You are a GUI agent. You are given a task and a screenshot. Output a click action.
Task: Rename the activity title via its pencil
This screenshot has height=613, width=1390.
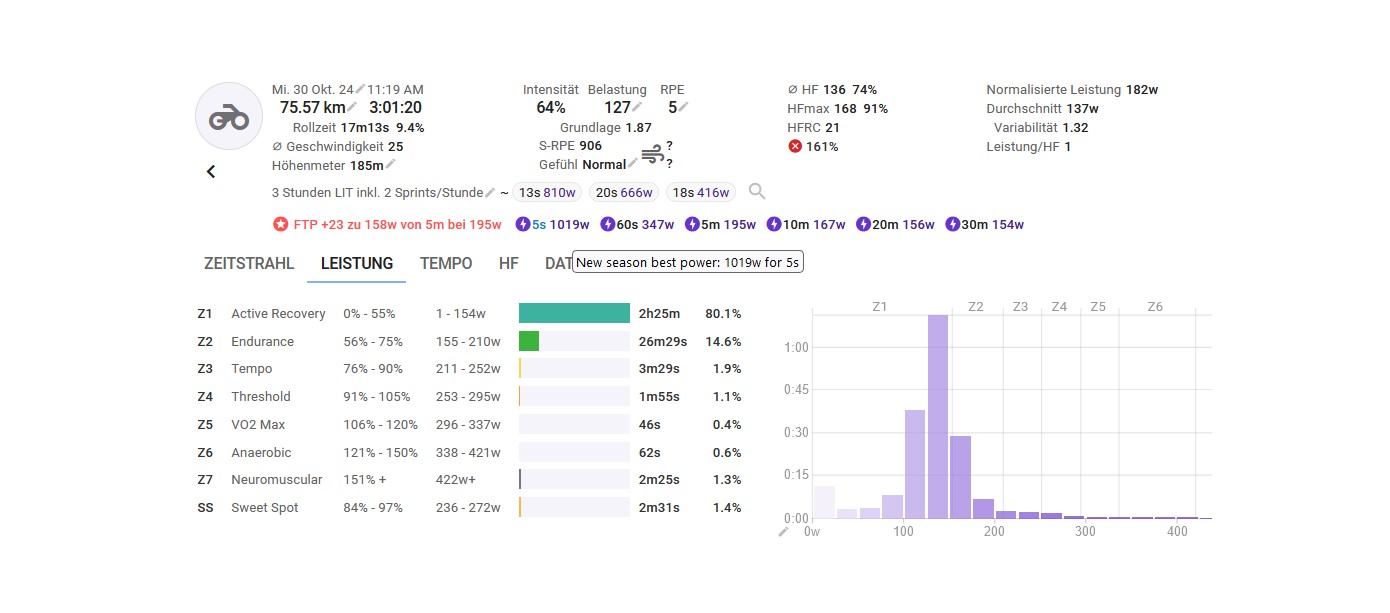490,192
